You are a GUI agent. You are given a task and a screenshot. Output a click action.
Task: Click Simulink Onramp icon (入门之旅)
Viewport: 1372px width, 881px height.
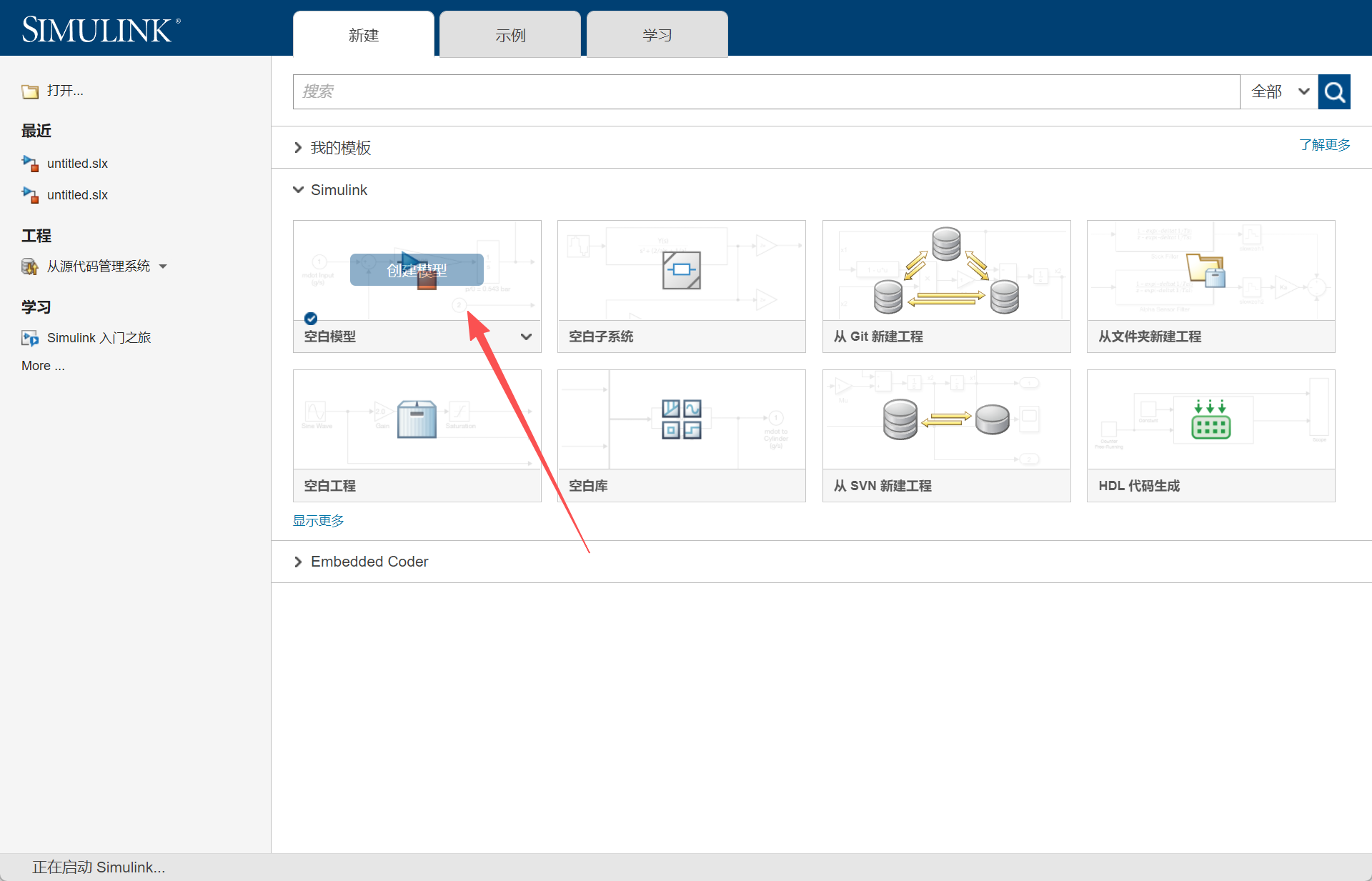coord(30,338)
